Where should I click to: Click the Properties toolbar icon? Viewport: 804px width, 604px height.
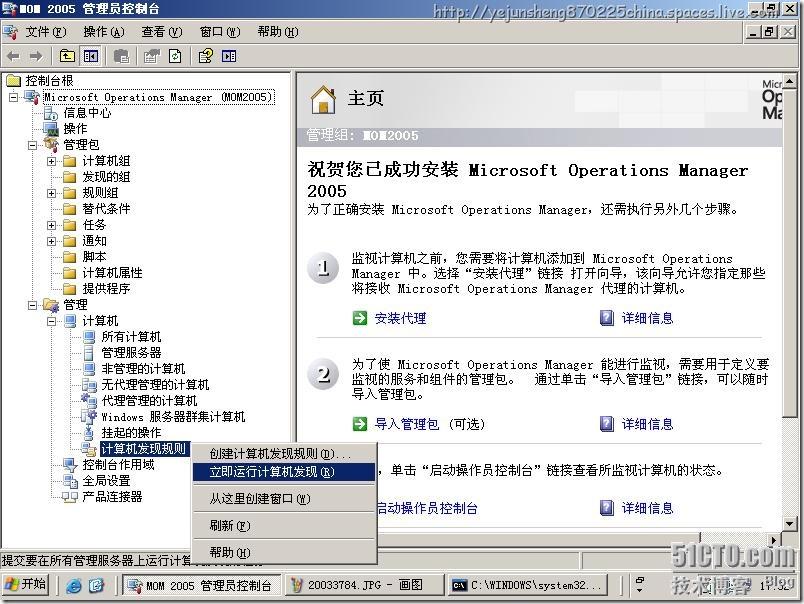pos(151,56)
